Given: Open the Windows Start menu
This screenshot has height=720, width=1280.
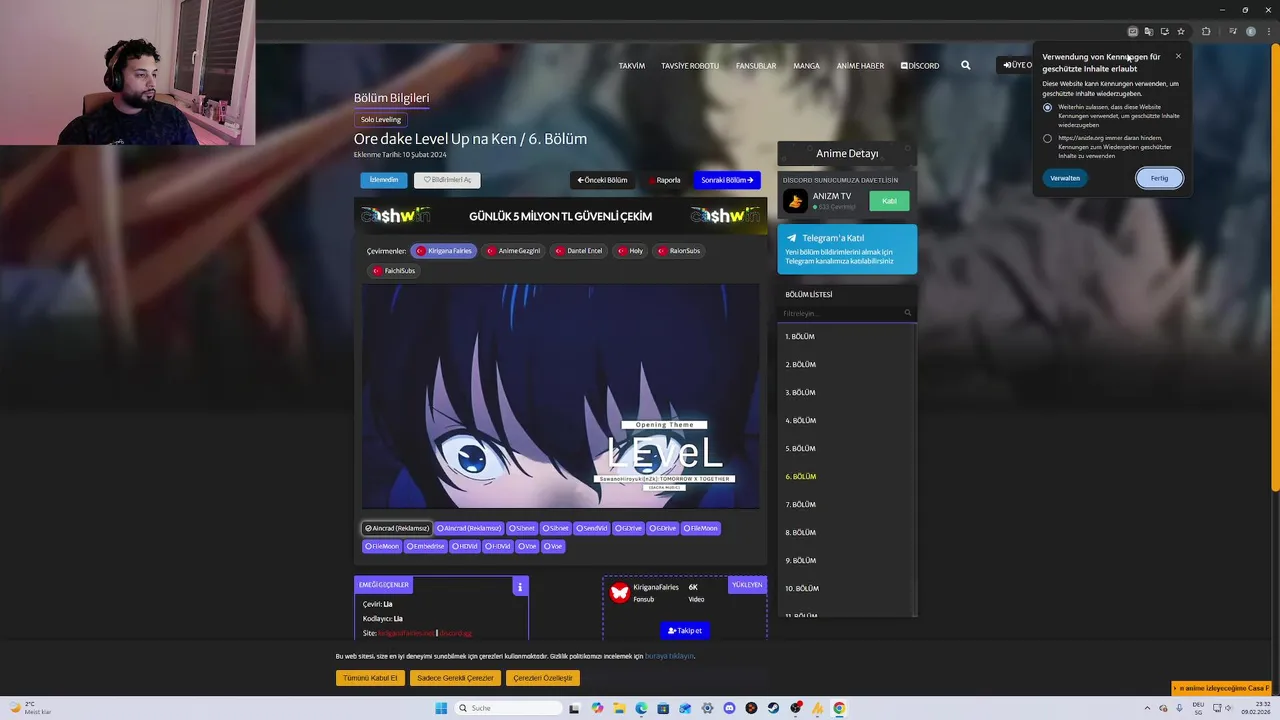Looking at the screenshot, I should pos(441,708).
